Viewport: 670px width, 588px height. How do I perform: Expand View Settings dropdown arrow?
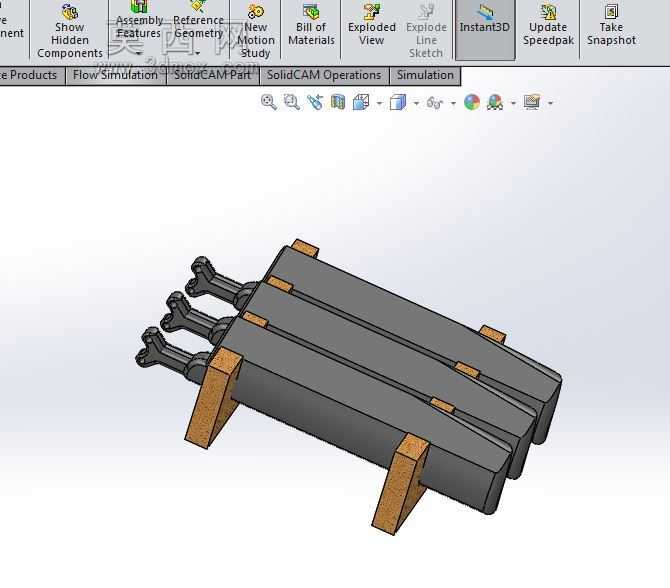coord(550,103)
